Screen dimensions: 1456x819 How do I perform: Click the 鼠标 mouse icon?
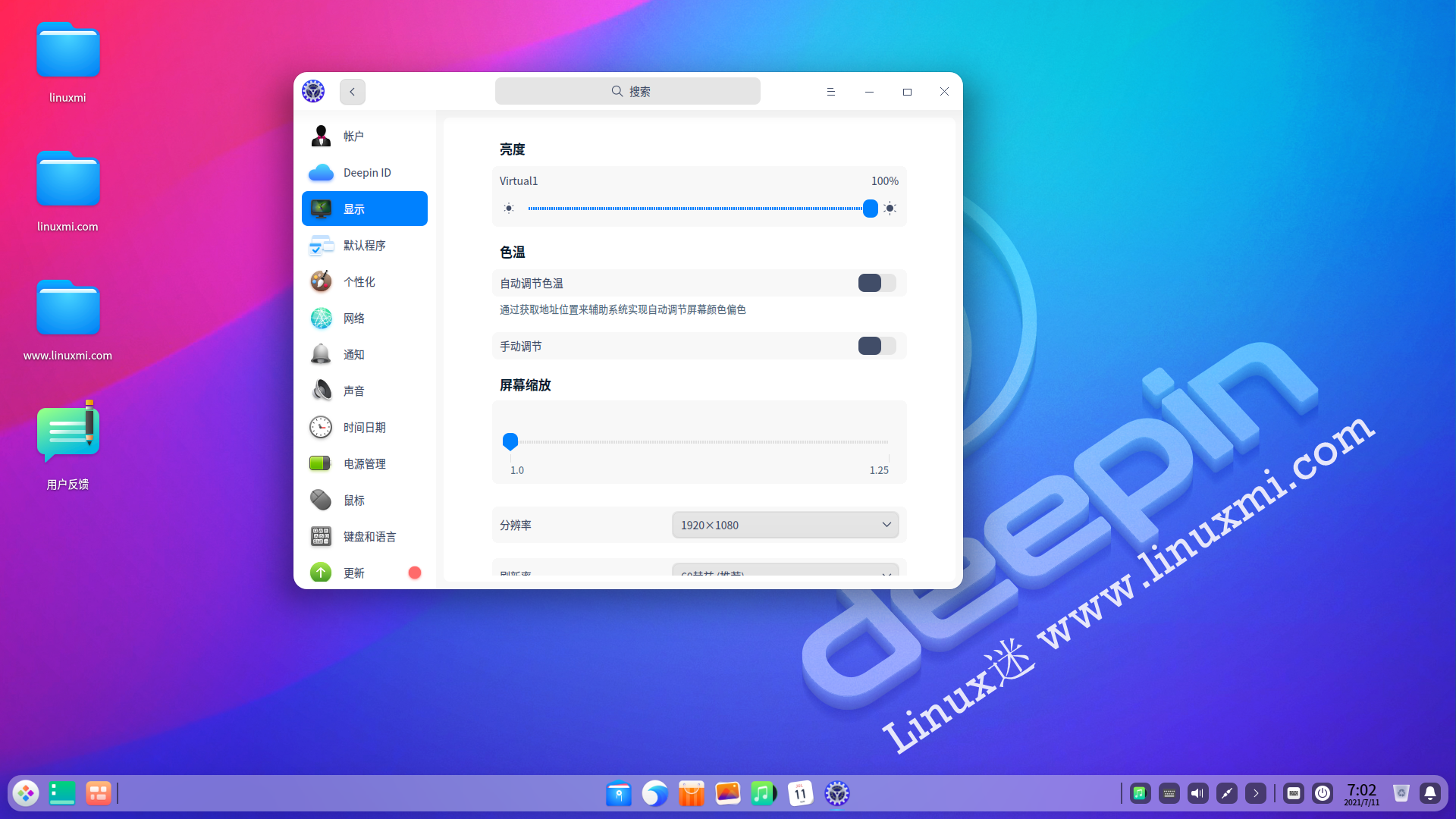(321, 500)
